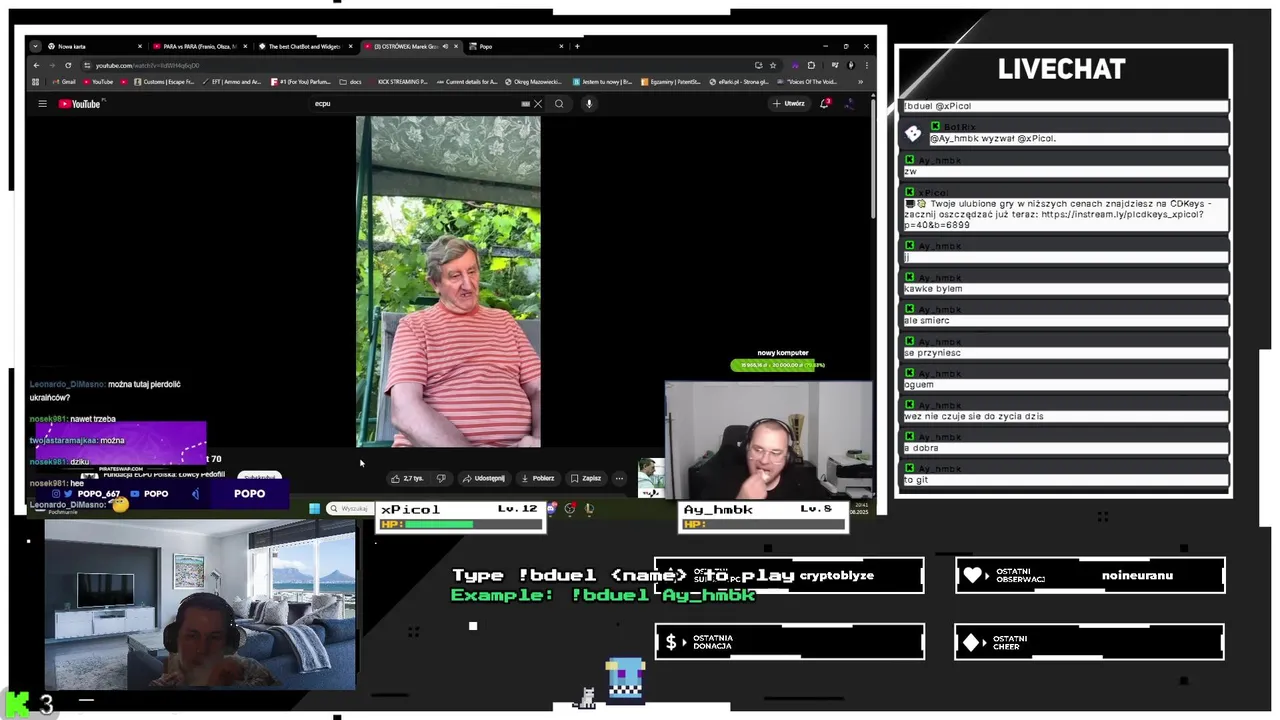Click the '!bduel @xPicol' chat message

click(1066, 105)
